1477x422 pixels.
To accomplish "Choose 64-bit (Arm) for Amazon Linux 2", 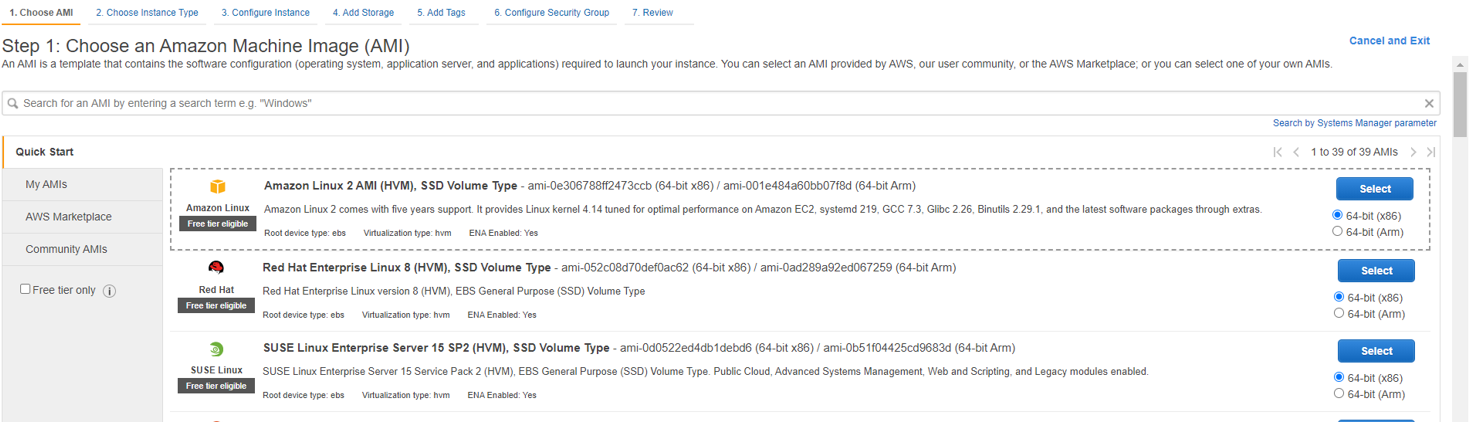I will [x=1338, y=231].
